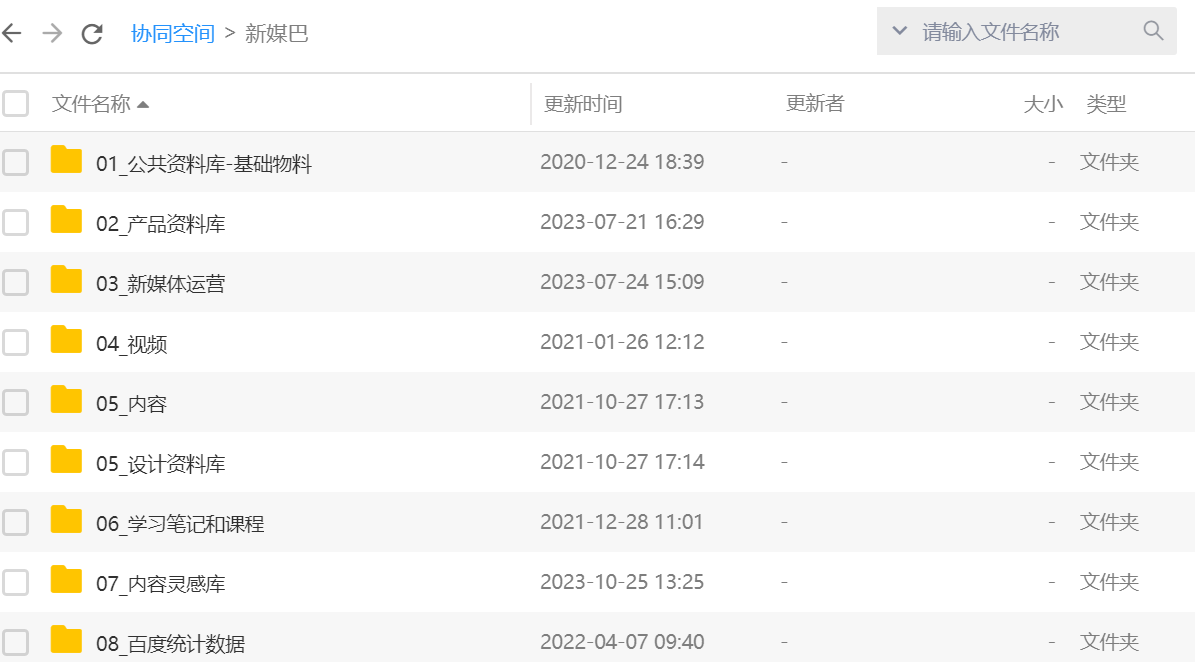Click folder icon of 04_视频
1195x662 pixels.
[66, 341]
